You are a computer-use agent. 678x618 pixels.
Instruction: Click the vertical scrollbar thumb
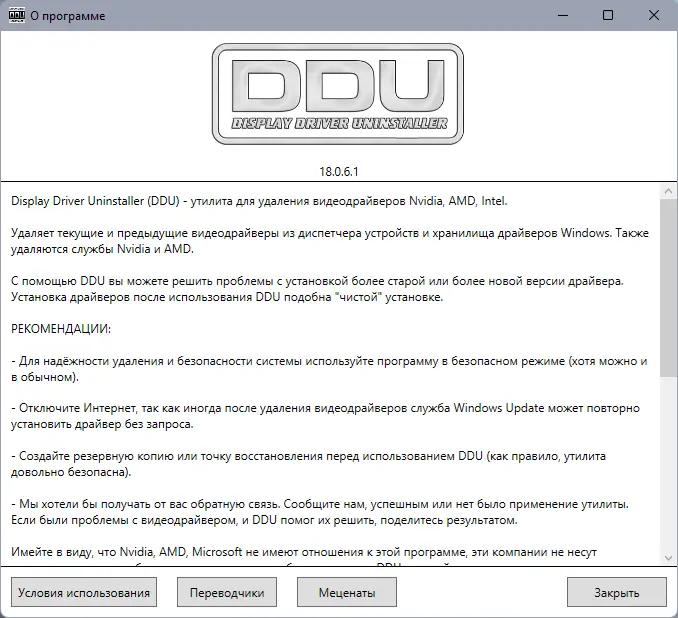[668, 288]
